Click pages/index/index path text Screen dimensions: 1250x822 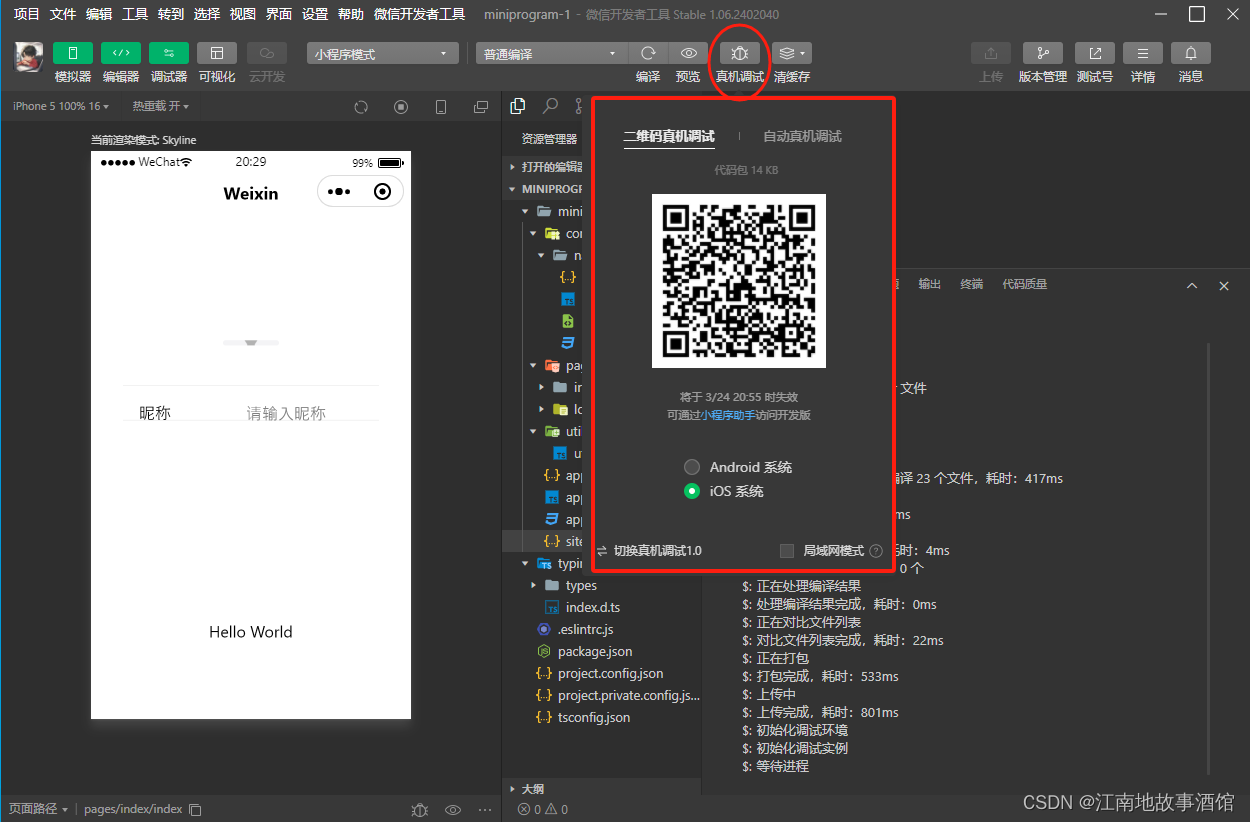click(x=133, y=809)
